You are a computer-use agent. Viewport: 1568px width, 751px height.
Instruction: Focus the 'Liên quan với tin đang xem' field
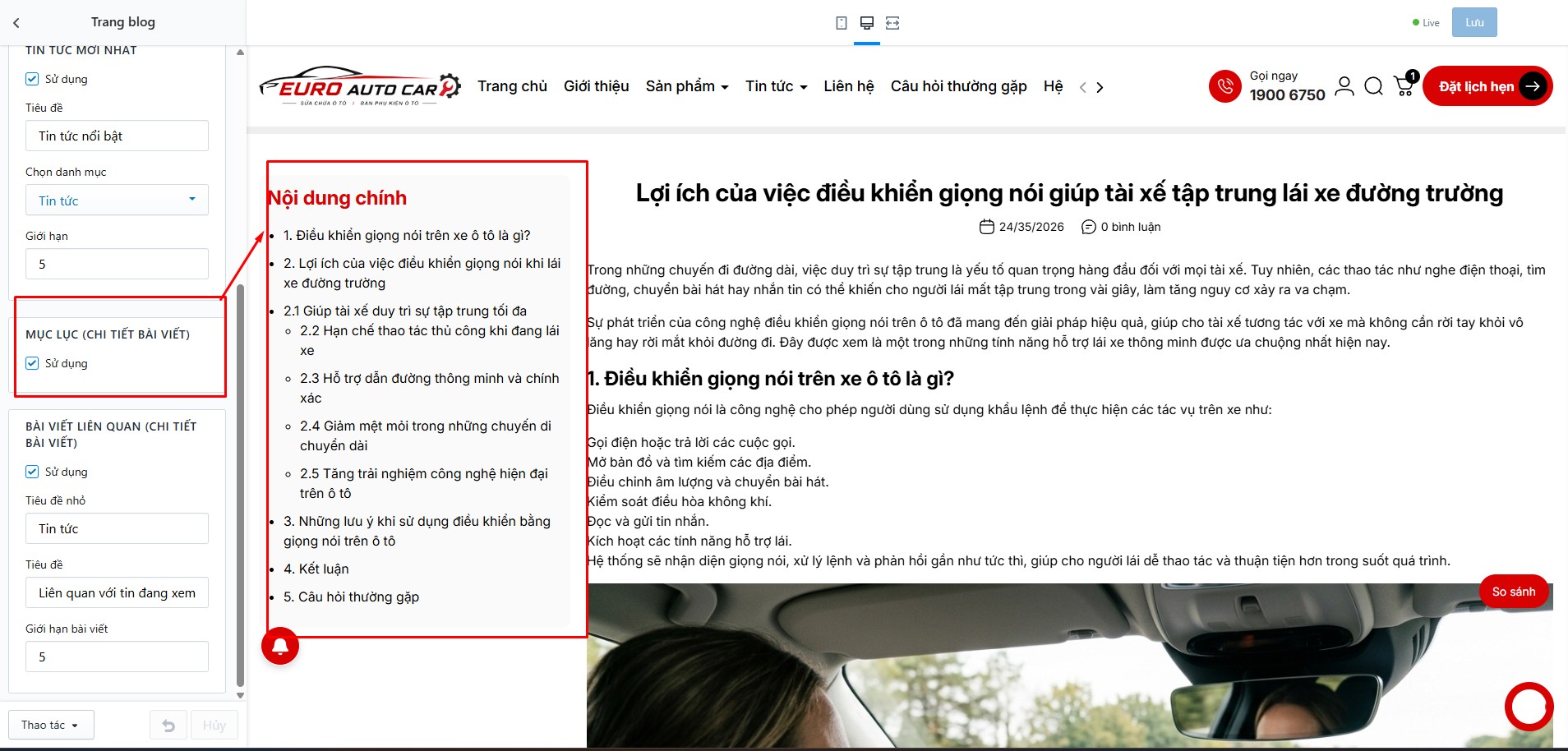click(x=117, y=592)
